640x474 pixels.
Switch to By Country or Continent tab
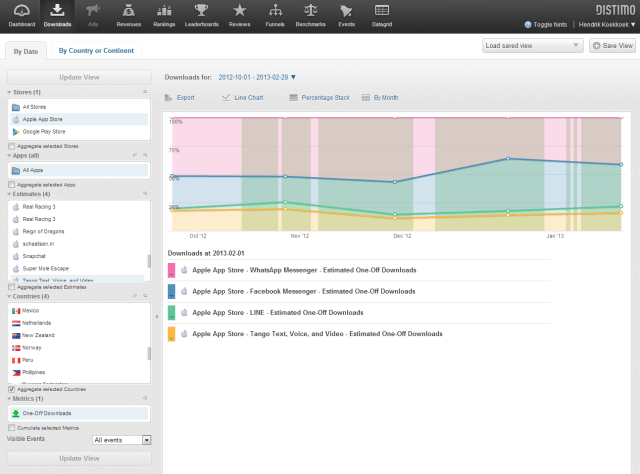[x=98, y=49]
